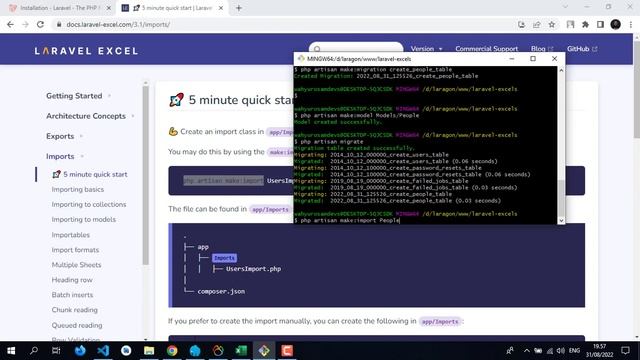640x360 pixels.
Task: Open Chunk reading page
Action: coord(75,310)
